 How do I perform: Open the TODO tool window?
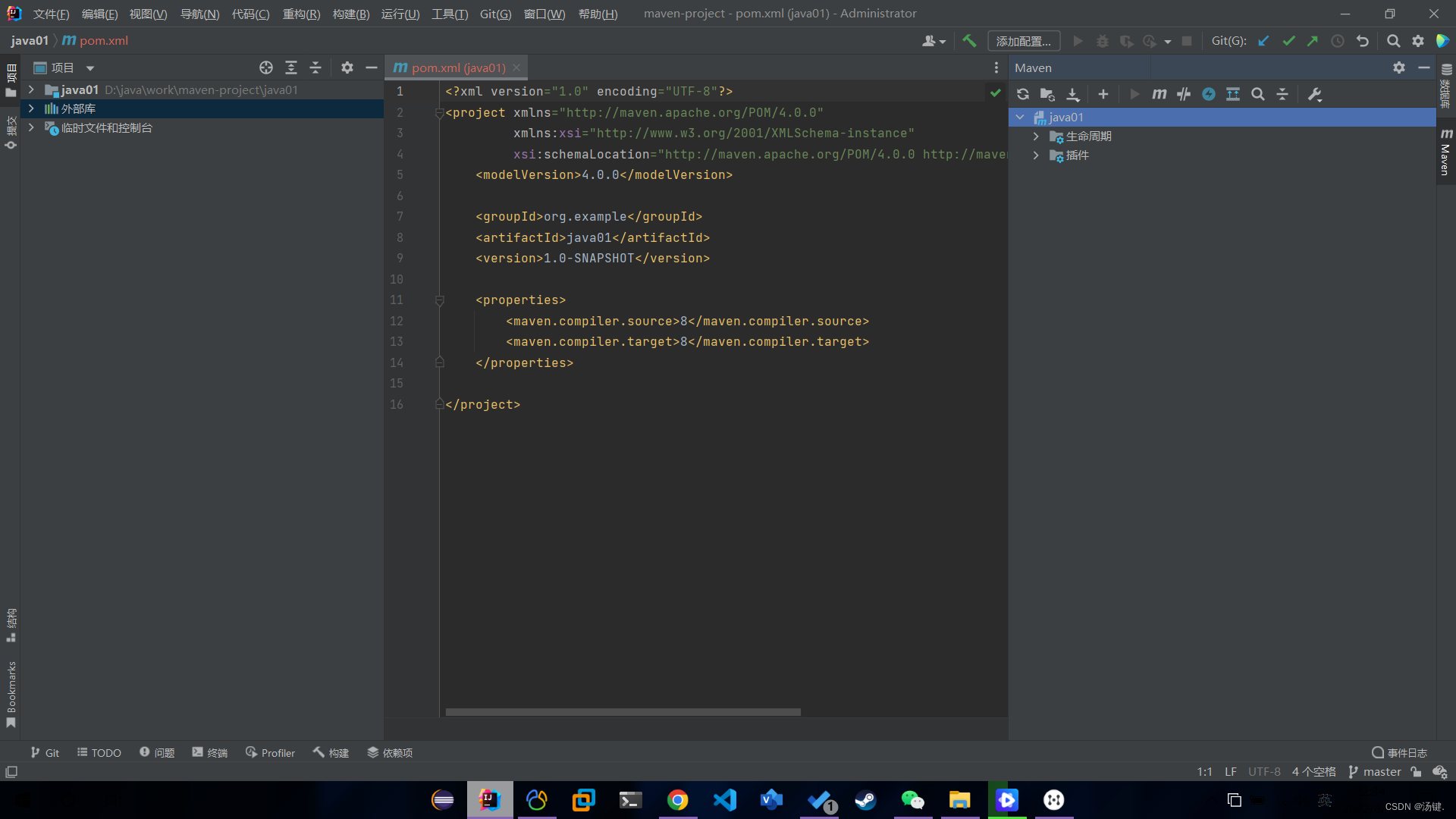tap(99, 752)
